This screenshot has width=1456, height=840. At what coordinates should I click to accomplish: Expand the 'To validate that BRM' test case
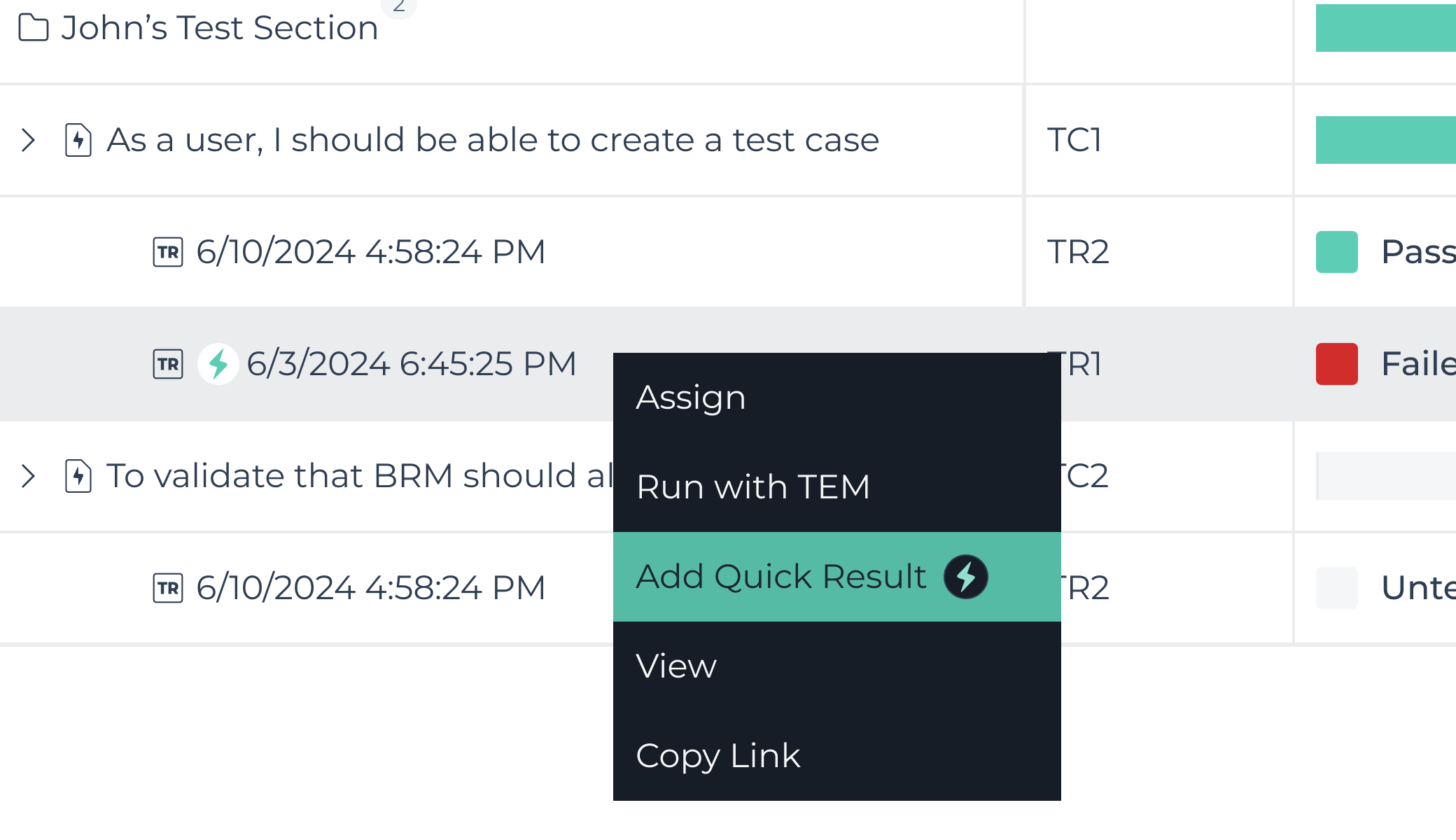pyautogui.click(x=29, y=475)
